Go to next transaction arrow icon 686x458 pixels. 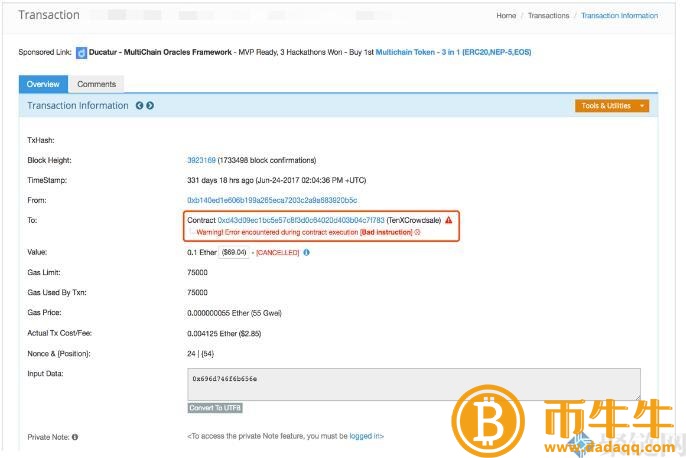(150, 105)
